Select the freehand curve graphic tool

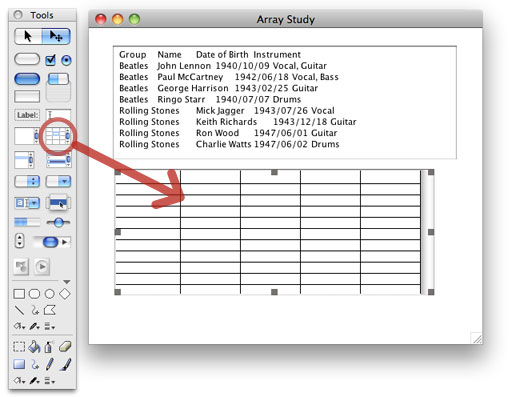tap(35, 310)
